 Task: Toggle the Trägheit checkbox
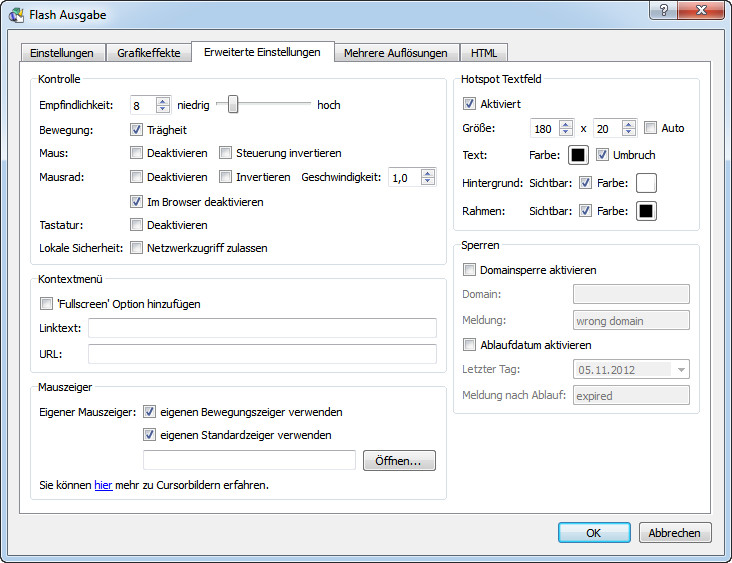(x=137, y=129)
